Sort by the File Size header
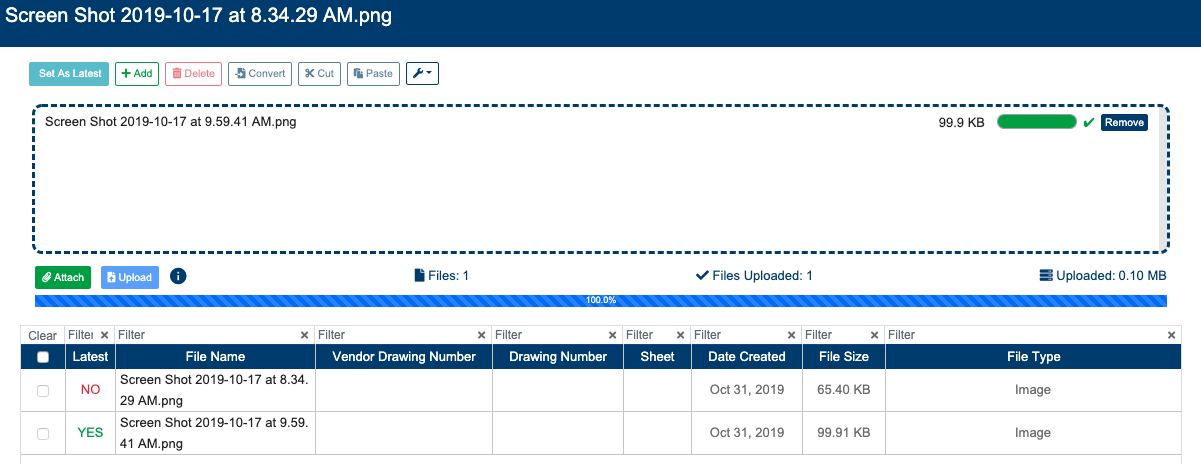This screenshot has width=1201, height=464. point(844,357)
